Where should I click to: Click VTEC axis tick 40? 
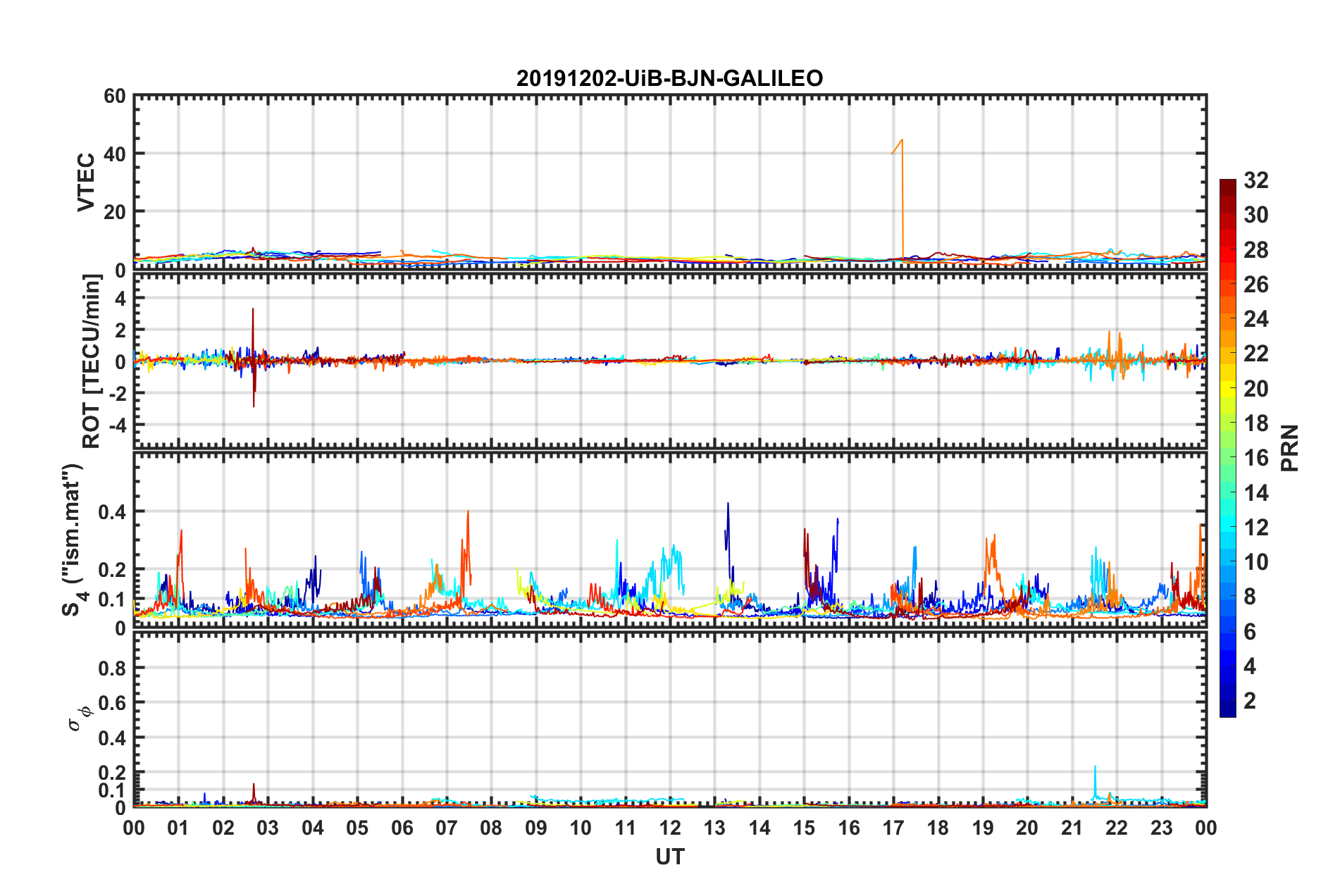[x=115, y=154]
